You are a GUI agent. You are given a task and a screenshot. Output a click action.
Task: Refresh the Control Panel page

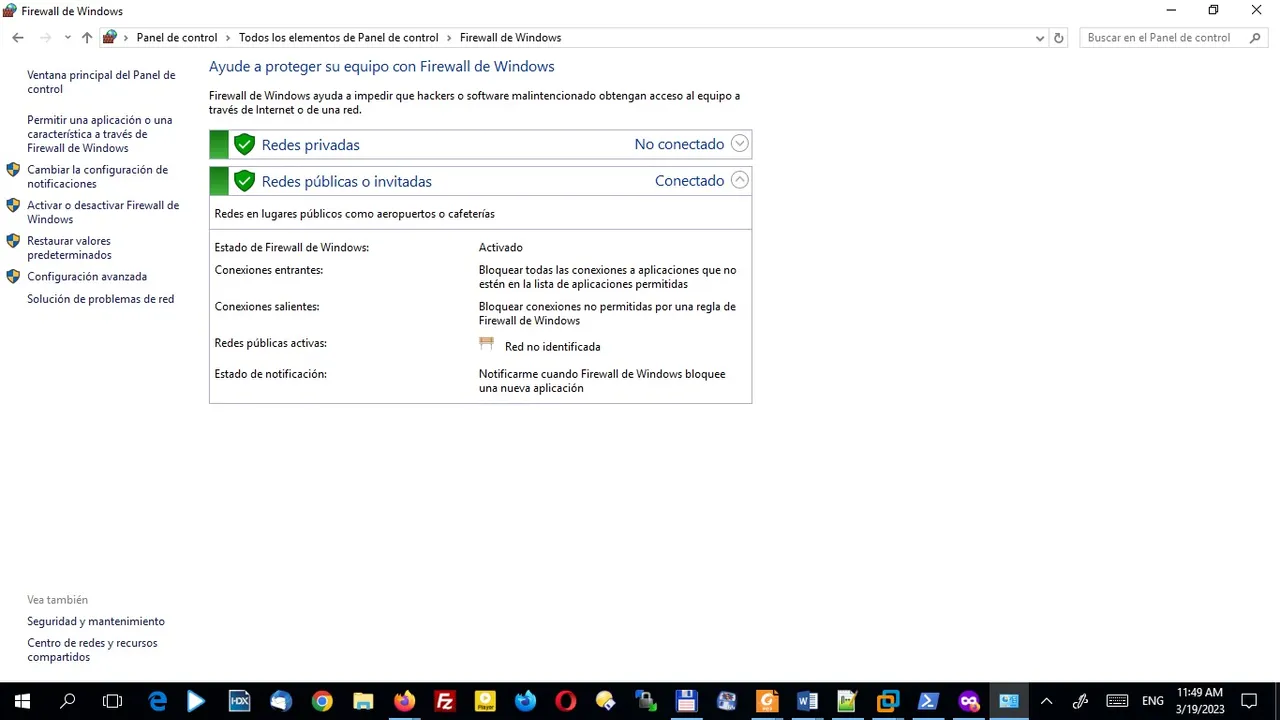pos(1059,38)
